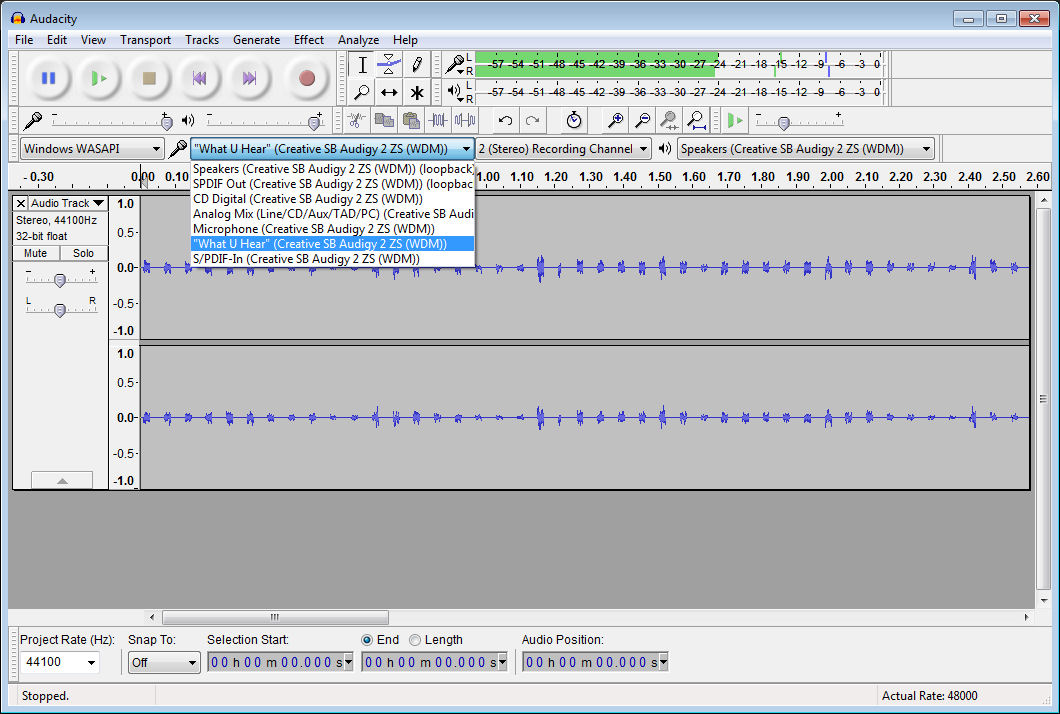This screenshot has height=714, width=1060.
Task: Select the Envelope tool
Action: tap(389, 65)
